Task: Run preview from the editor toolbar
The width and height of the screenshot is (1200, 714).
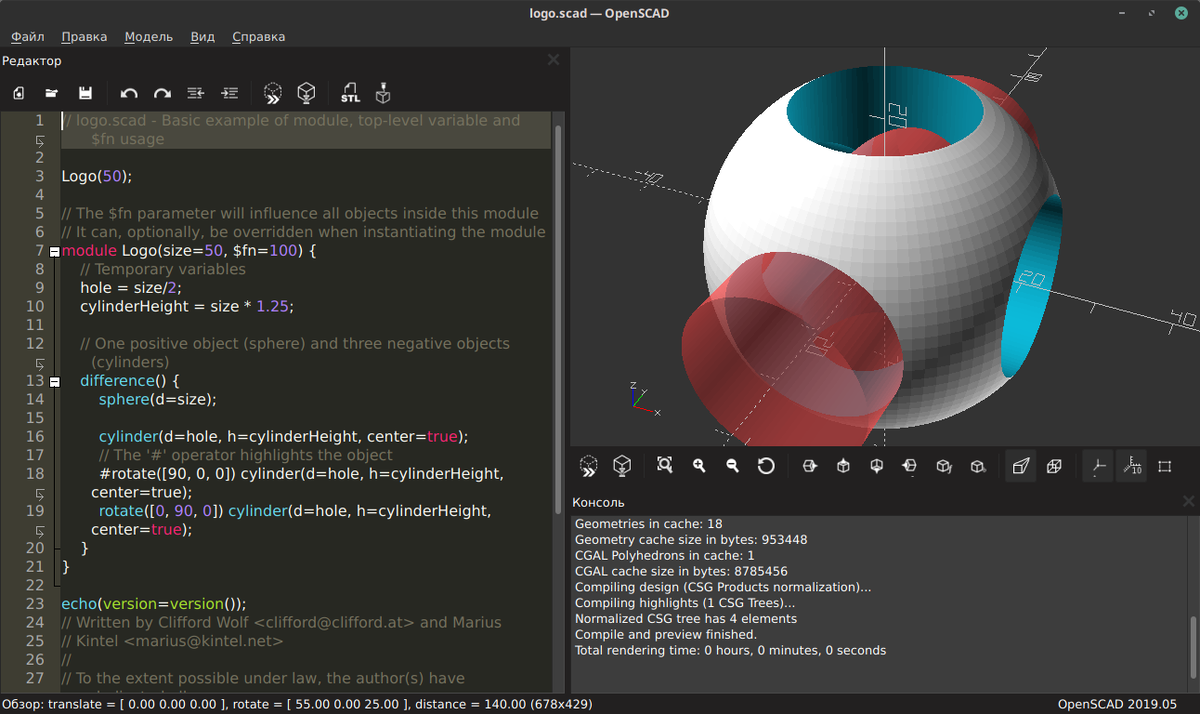Action: tap(273, 93)
